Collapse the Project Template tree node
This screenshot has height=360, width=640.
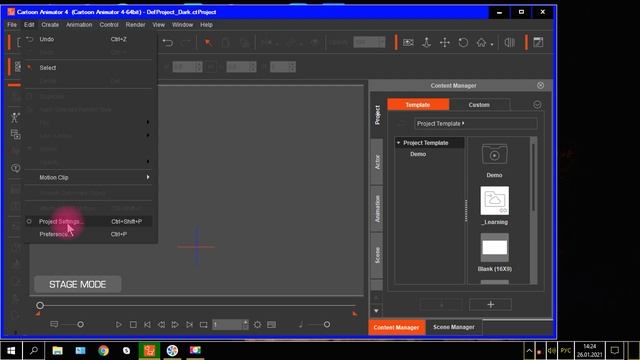pos(399,143)
